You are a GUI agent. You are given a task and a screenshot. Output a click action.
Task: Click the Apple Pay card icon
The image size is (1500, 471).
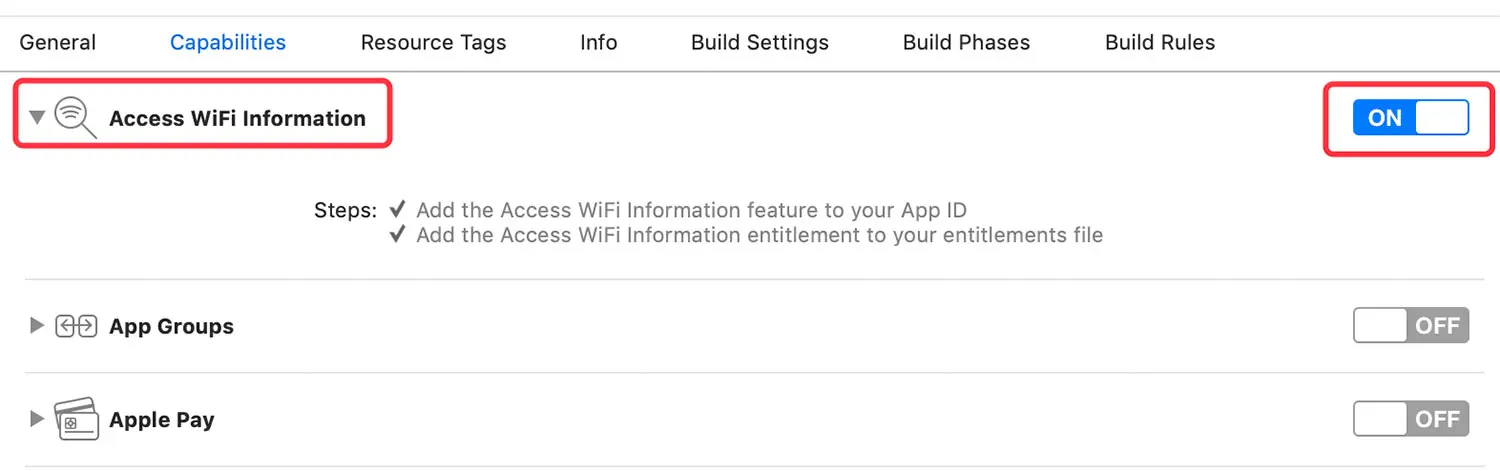point(76,419)
